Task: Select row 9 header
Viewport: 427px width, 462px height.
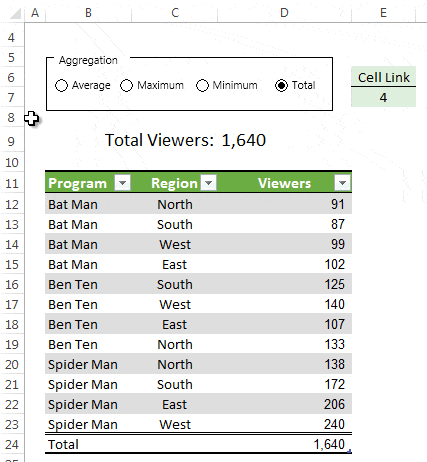Action: point(11,141)
